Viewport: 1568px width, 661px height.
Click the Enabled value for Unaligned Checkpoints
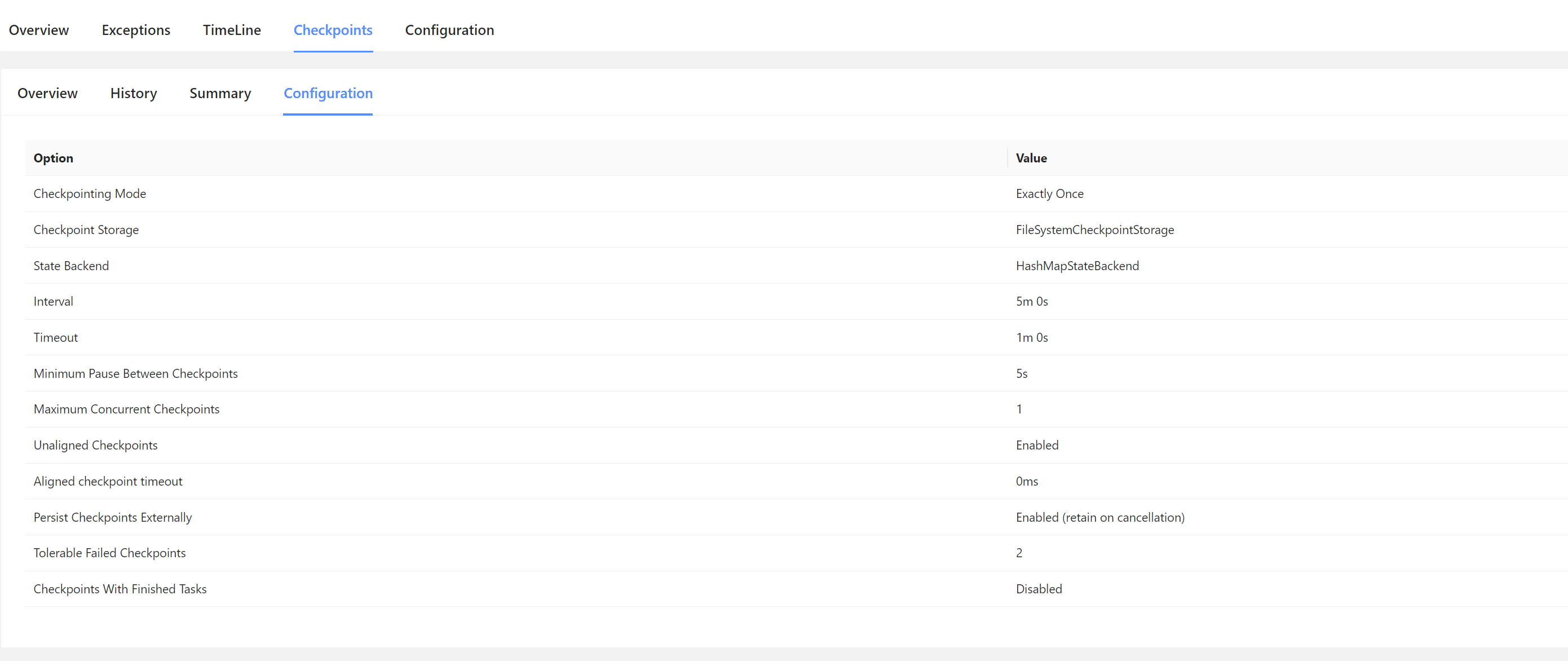(x=1037, y=446)
